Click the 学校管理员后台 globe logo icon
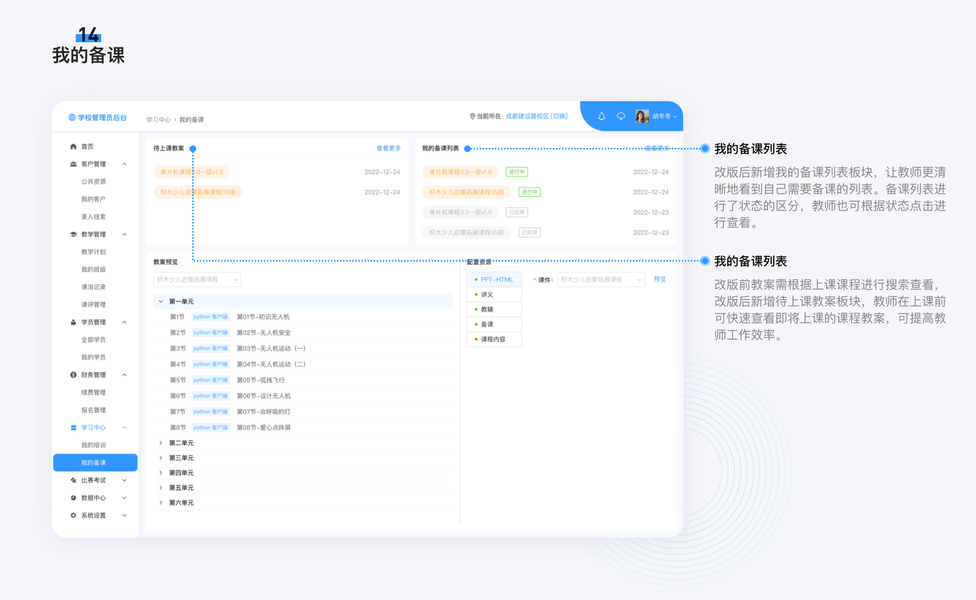Viewport: 976px width, 600px height. click(x=72, y=118)
